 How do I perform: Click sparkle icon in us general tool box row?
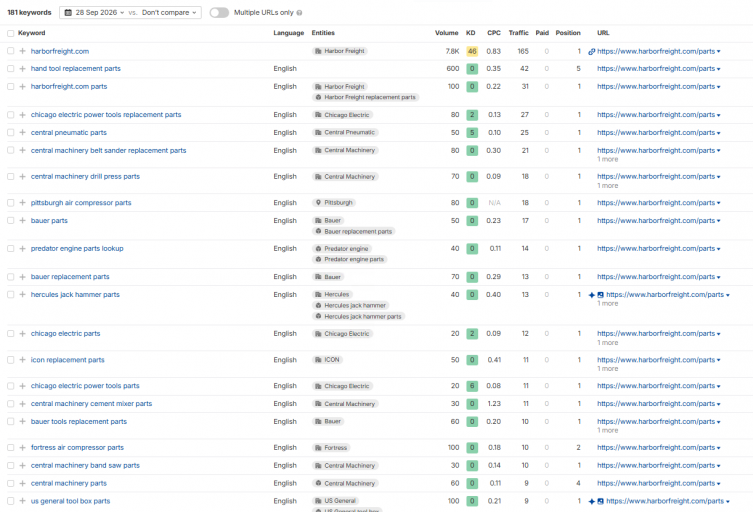coord(592,501)
